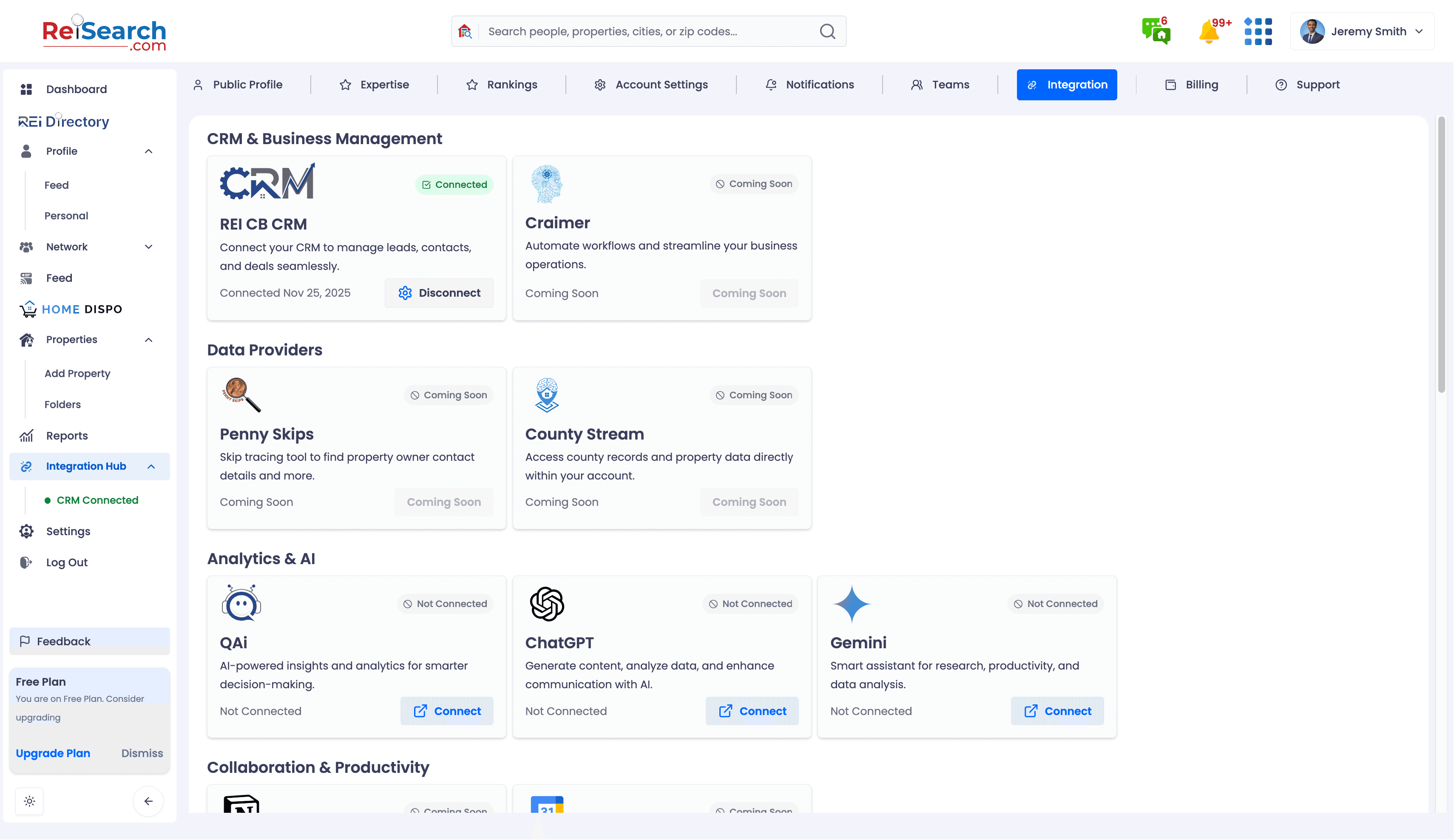
Task: Click the 'Connected Nov 25, 2025' text
Action: [285, 293]
